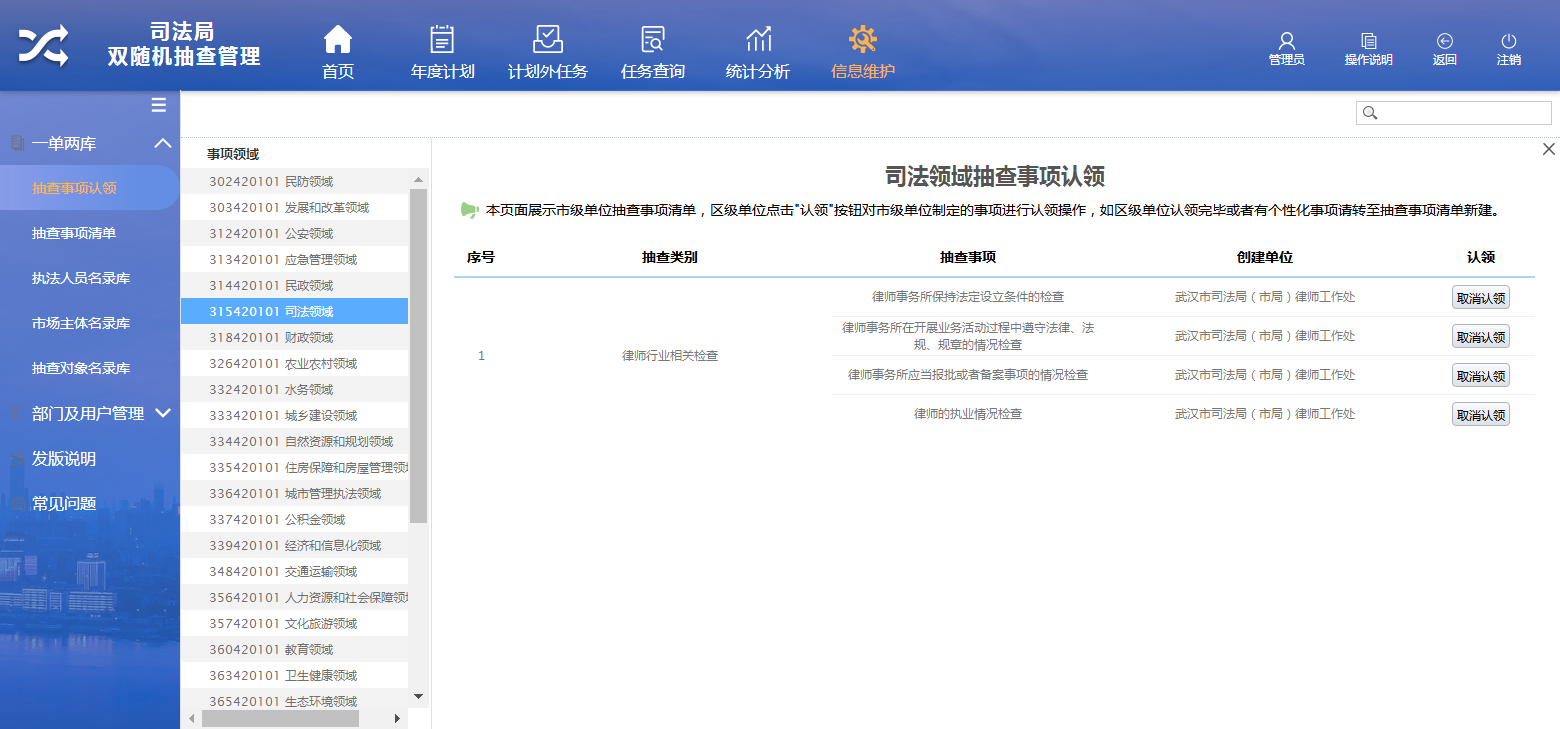
Task: Open 计划外任务 icon in navigation
Action: pos(547,40)
